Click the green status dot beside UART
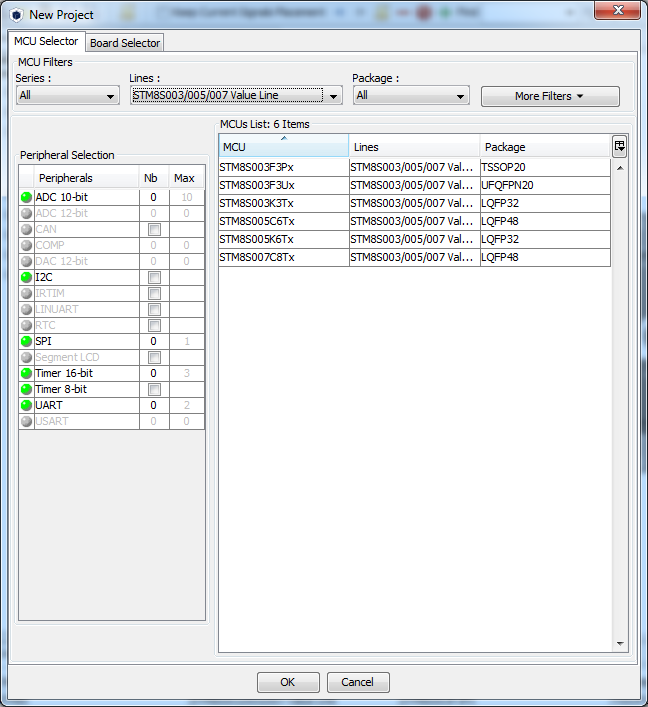The image size is (648, 707). (x=27, y=405)
